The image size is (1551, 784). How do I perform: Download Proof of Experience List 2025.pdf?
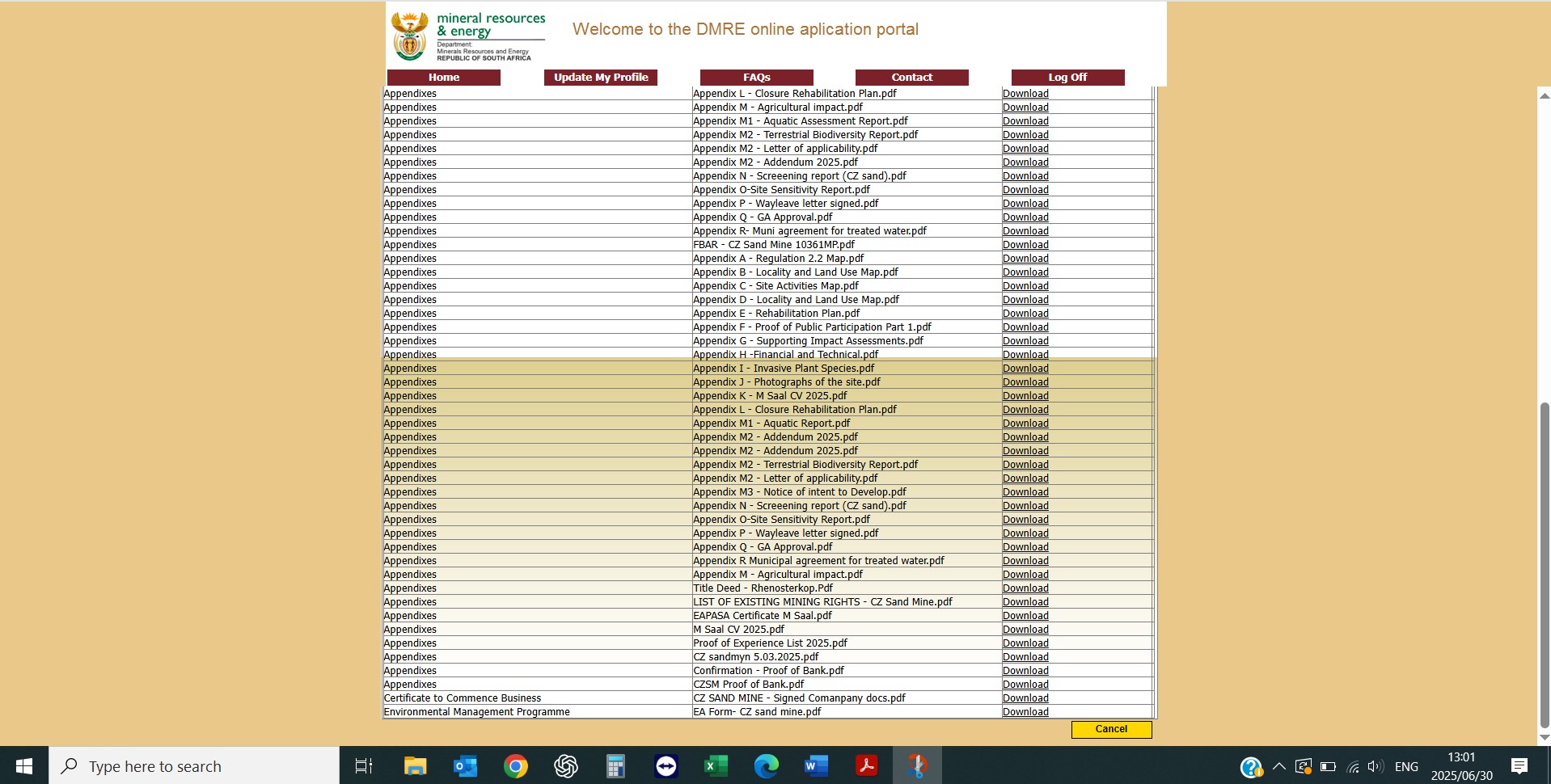click(x=1025, y=643)
